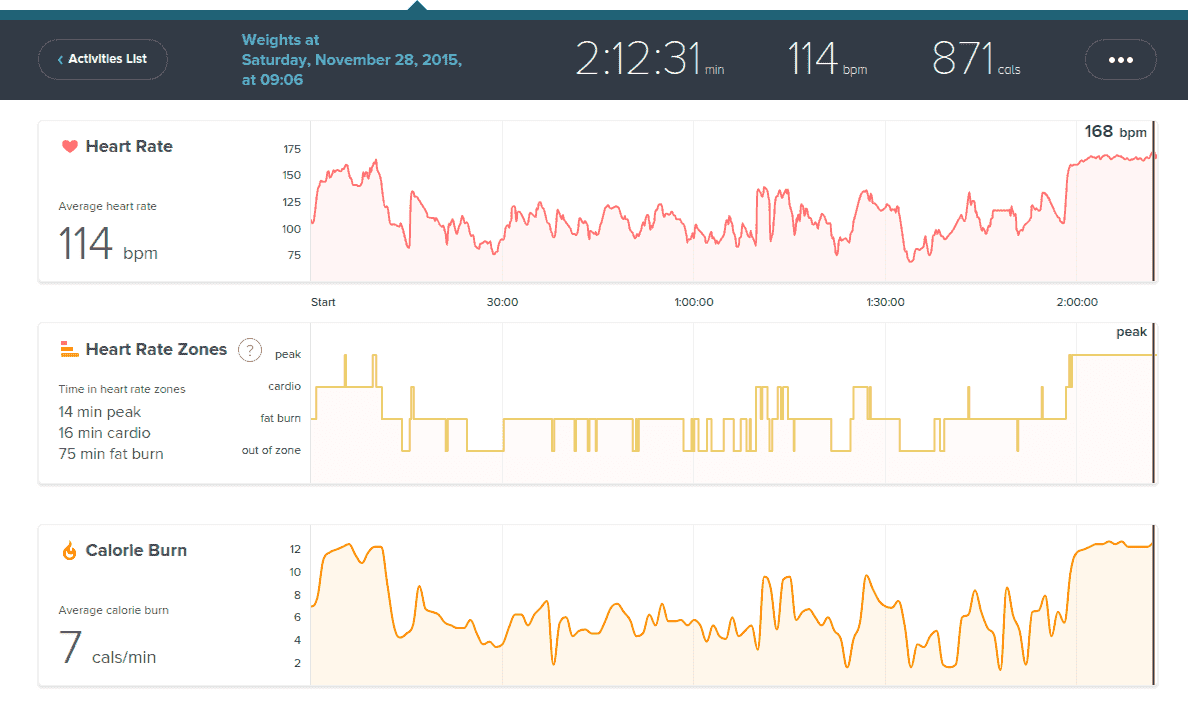
Task: Select the 1:30:00 time axis label
Action: pos(885,302)
